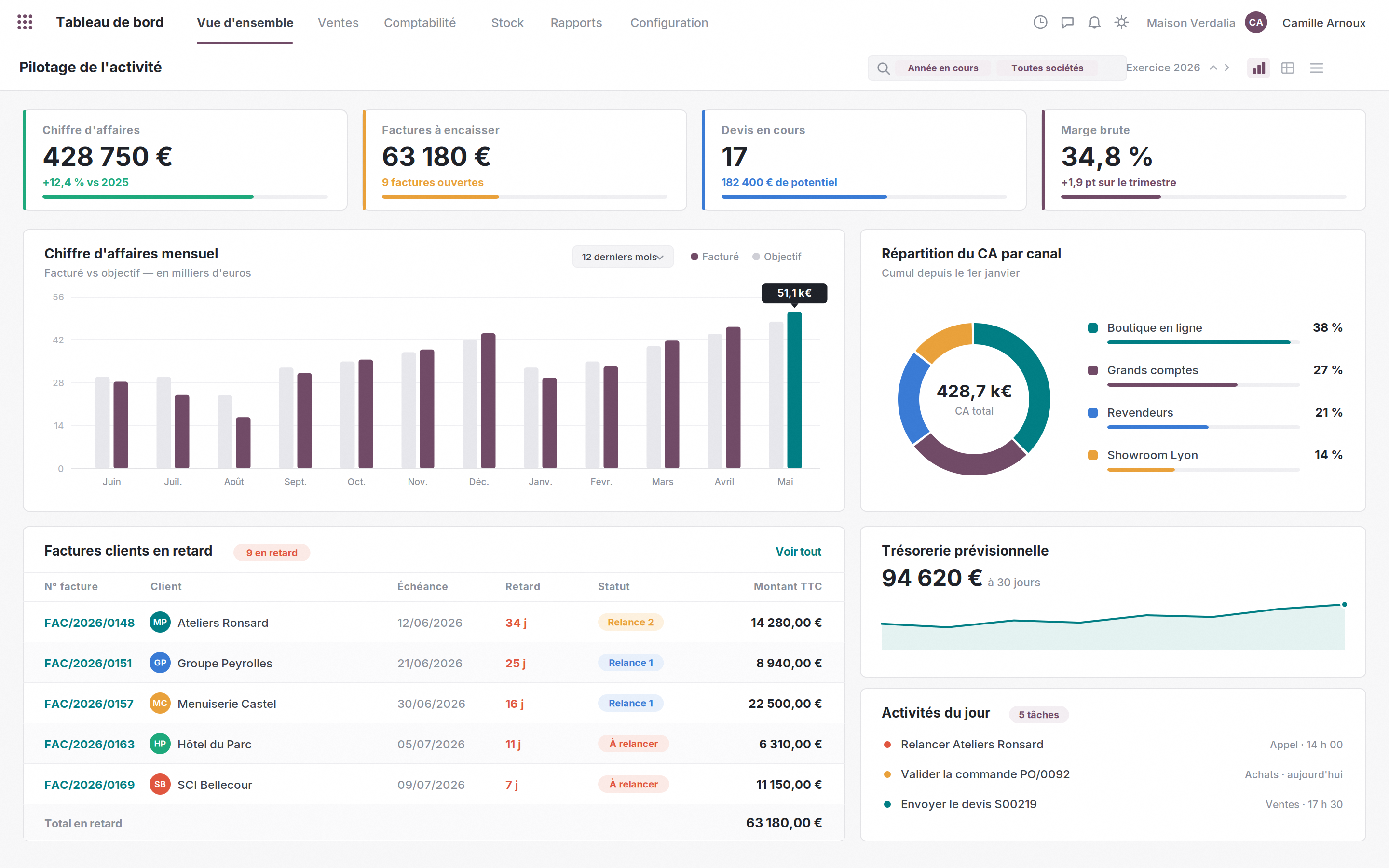Image resolution: width=1389 pixels, height=868 pixels.
Task: Click the MC avatar for Menuiserie Castel
Action: [160, 703]
